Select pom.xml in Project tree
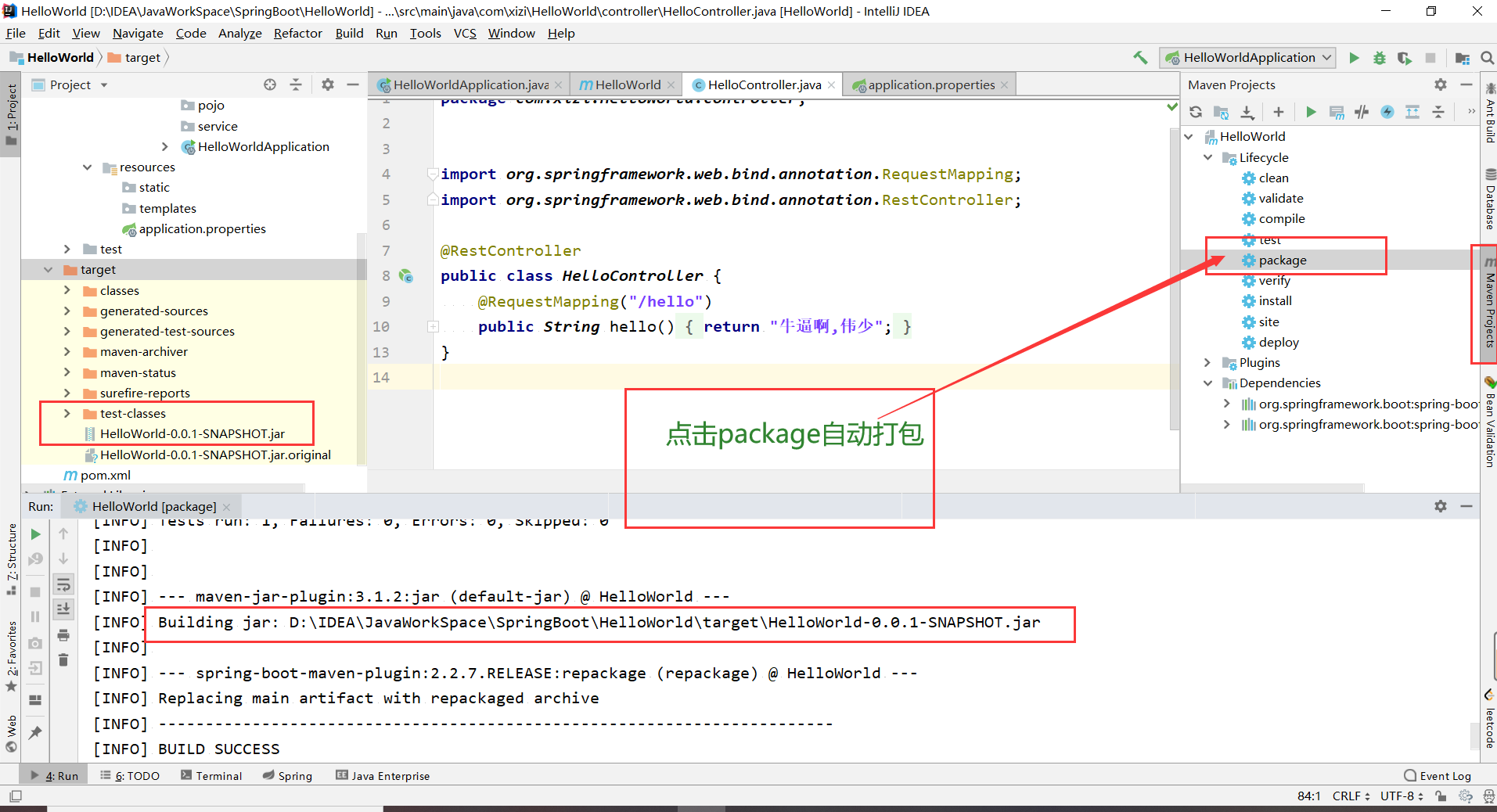The image size is (1497, 812). (x=105, y=475)
